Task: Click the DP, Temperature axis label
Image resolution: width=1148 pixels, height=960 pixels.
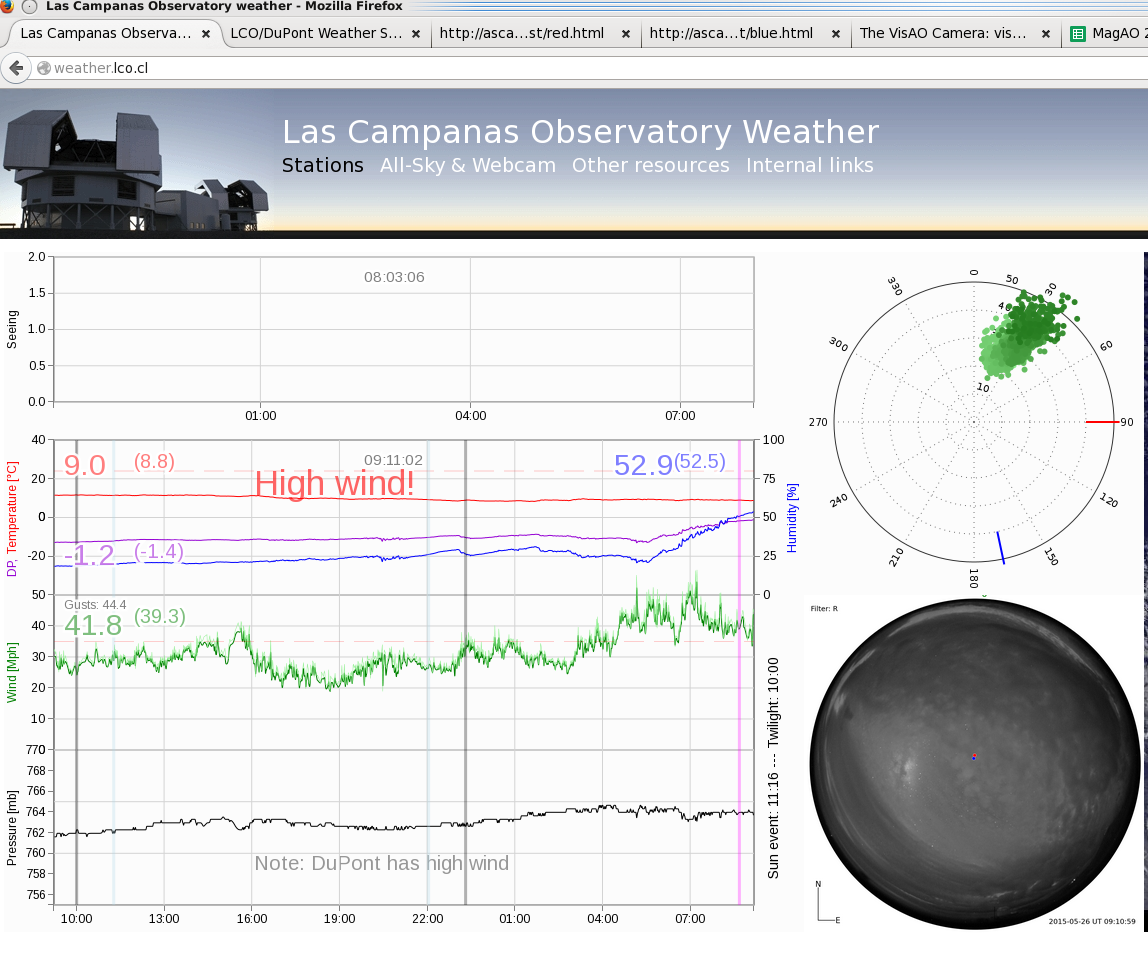Action: coord(12,518)
